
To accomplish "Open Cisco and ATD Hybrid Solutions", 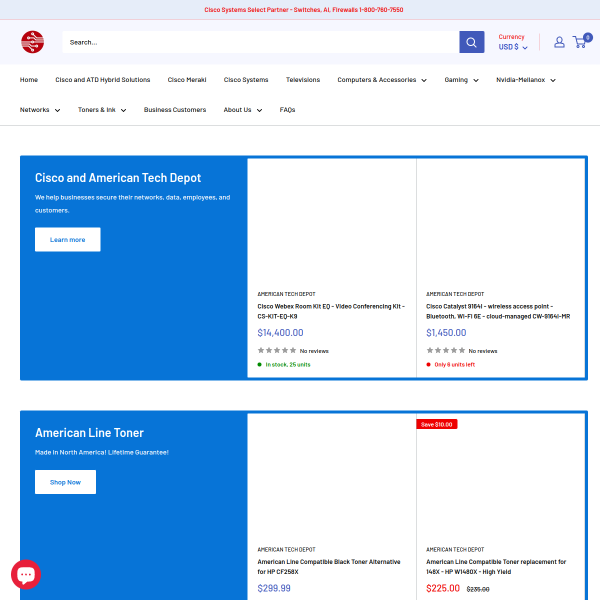I will [103, 80].
